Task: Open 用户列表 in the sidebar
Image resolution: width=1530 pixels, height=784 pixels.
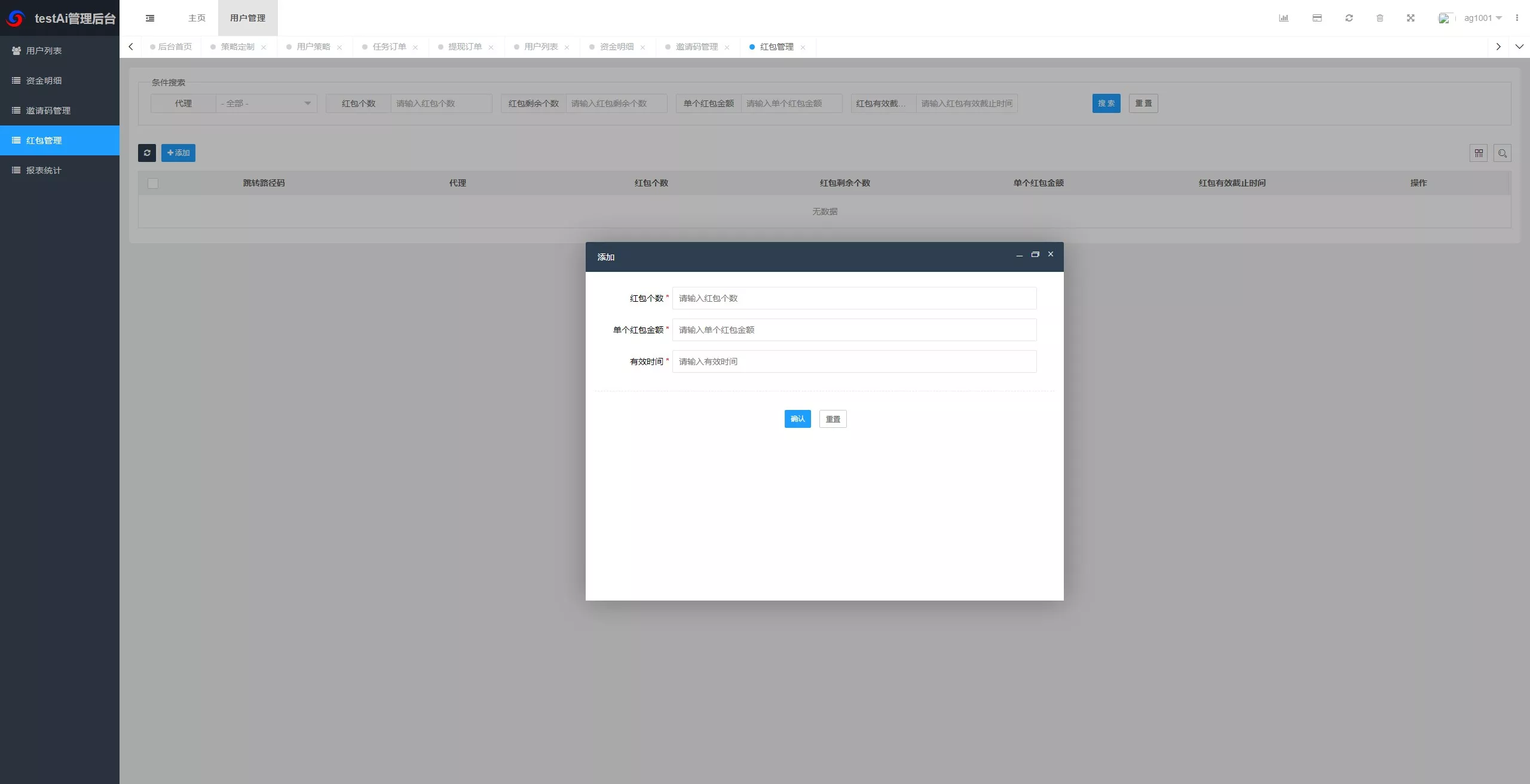Action: click(x=60, y=51)
